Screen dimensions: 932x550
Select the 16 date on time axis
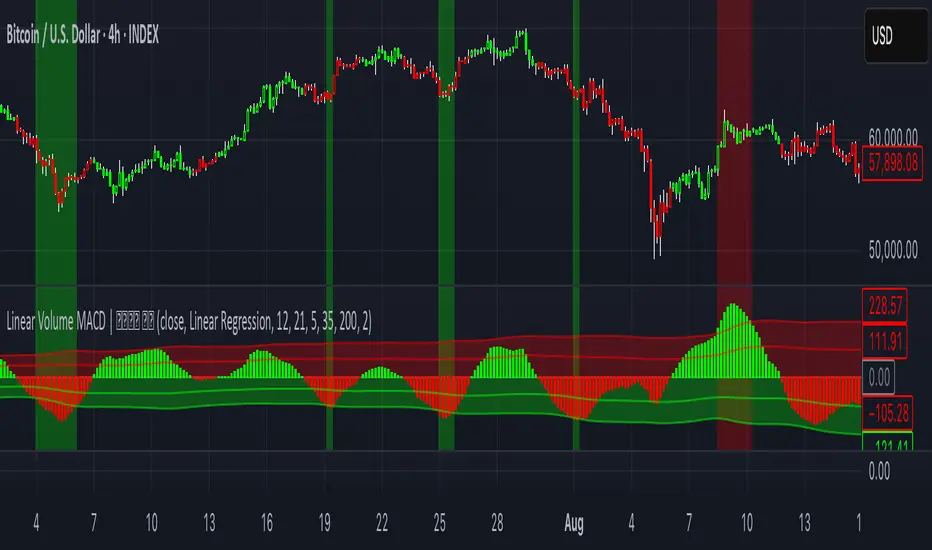click(266, 523)
